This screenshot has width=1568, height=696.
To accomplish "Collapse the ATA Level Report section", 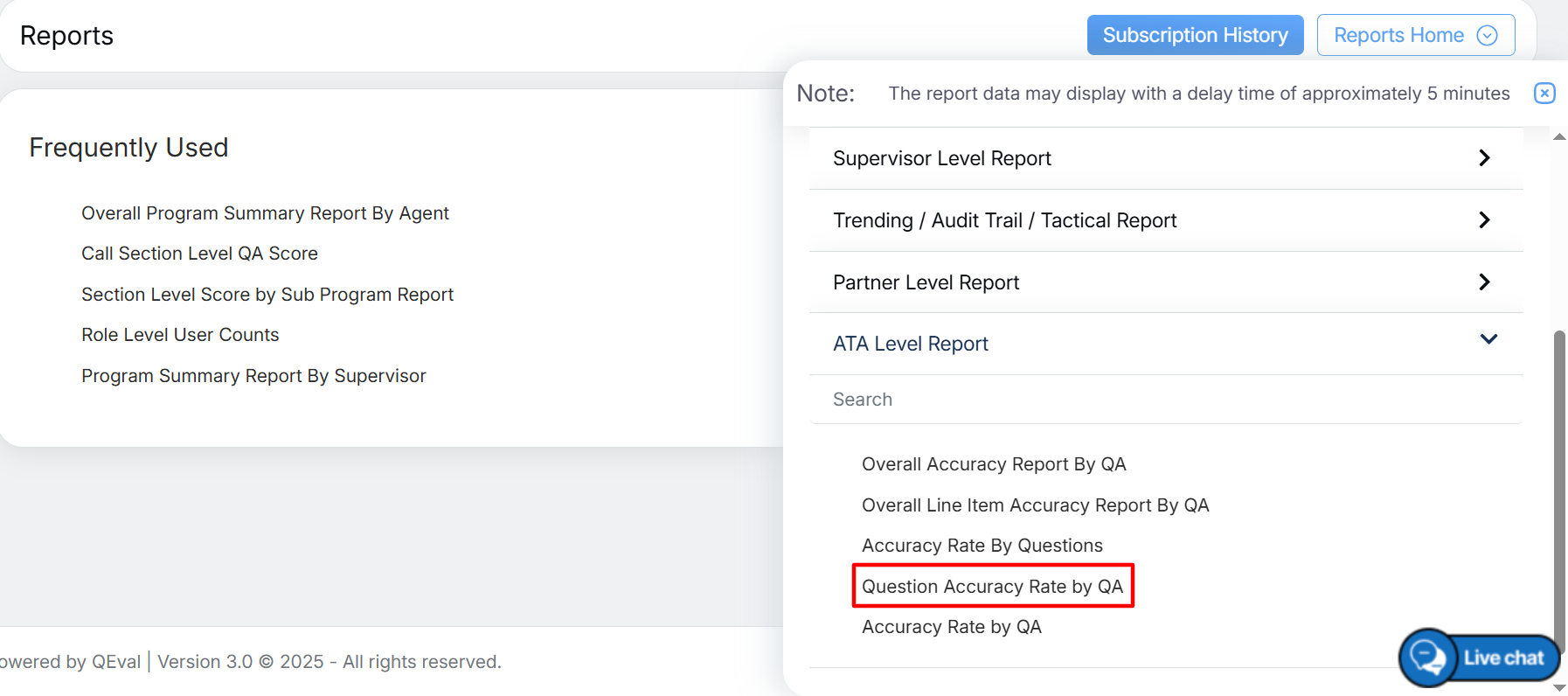I will click(1488, 340).
